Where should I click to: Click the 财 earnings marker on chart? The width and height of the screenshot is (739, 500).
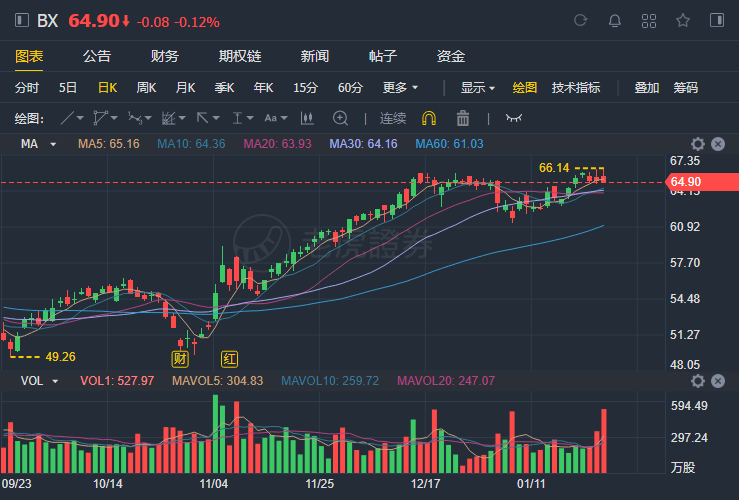(x=180, y=358)
